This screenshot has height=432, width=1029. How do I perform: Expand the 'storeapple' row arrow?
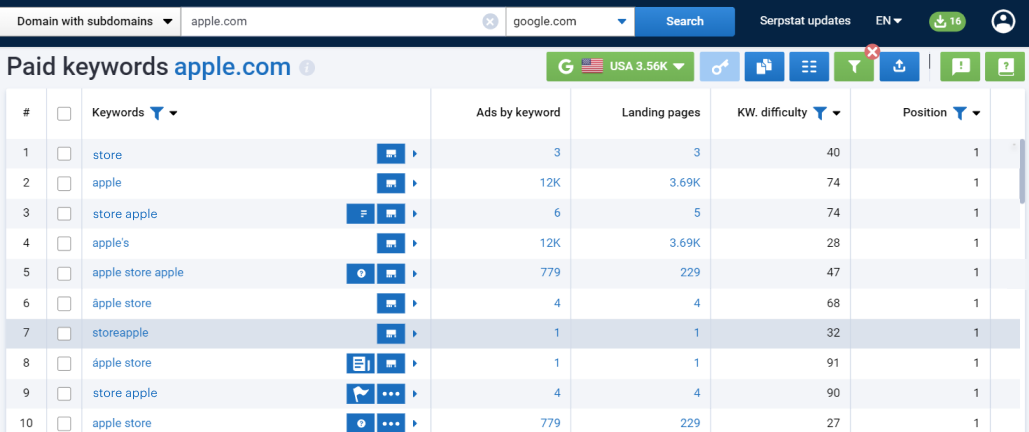tap(415, 334)
